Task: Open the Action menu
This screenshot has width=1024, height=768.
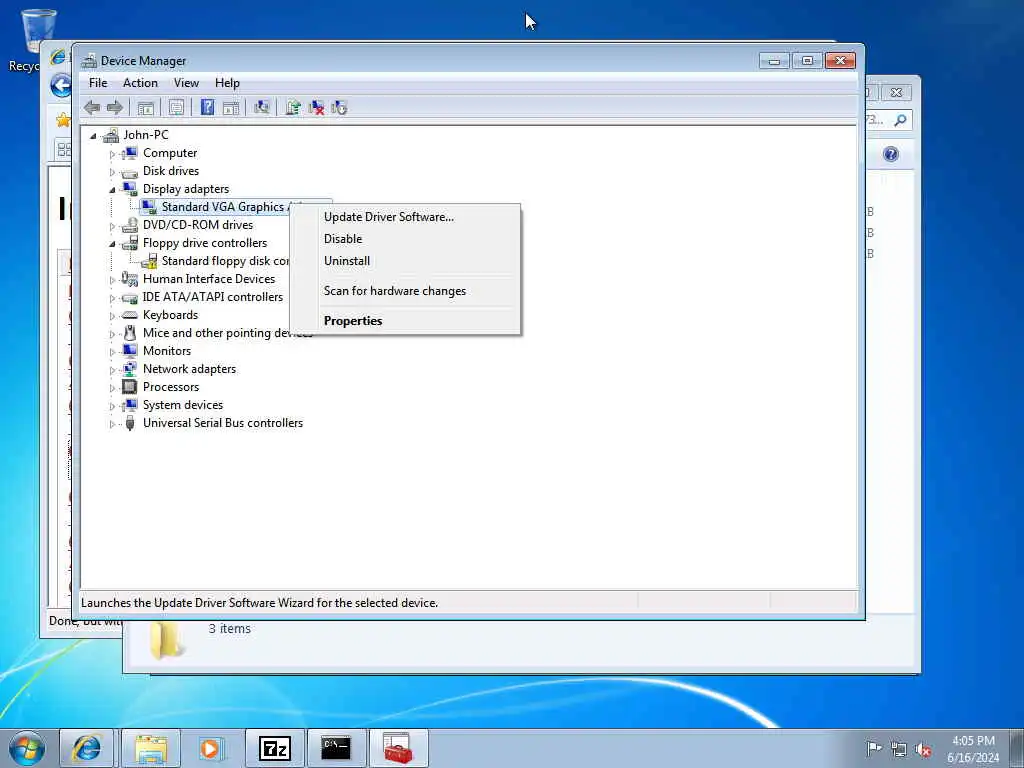Action: (x=140, y=83)
